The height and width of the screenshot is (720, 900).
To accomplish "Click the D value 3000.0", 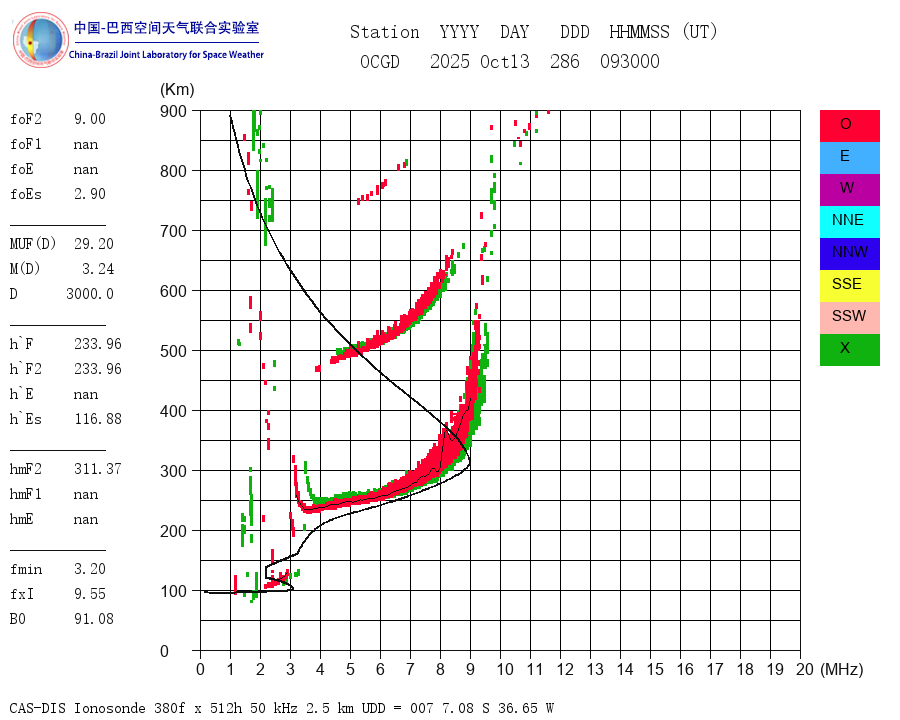I will point(90,294).
